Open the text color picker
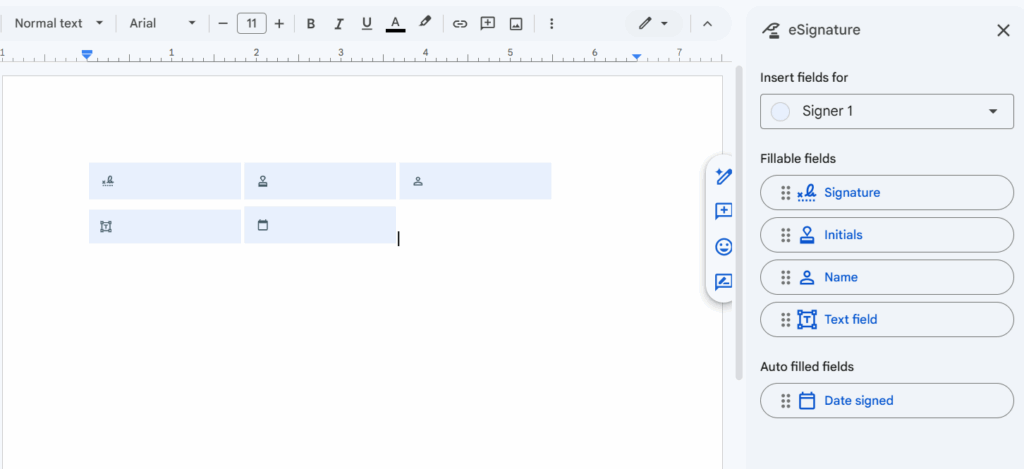The height and width of the screenshot is (469, 1024). point(395,24)
